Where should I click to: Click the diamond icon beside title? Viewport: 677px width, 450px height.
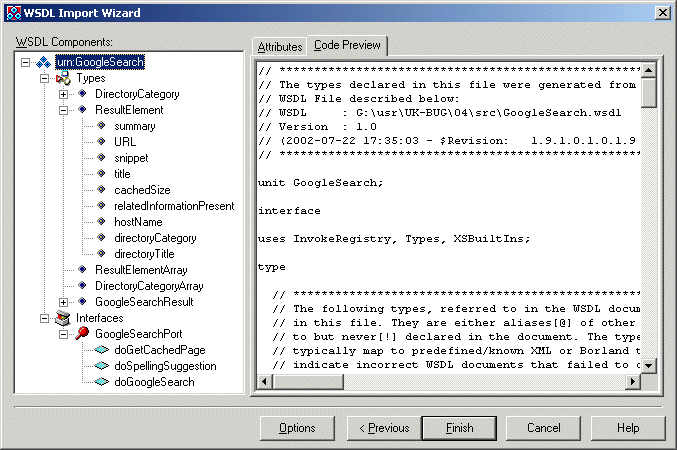click(101, 174)
